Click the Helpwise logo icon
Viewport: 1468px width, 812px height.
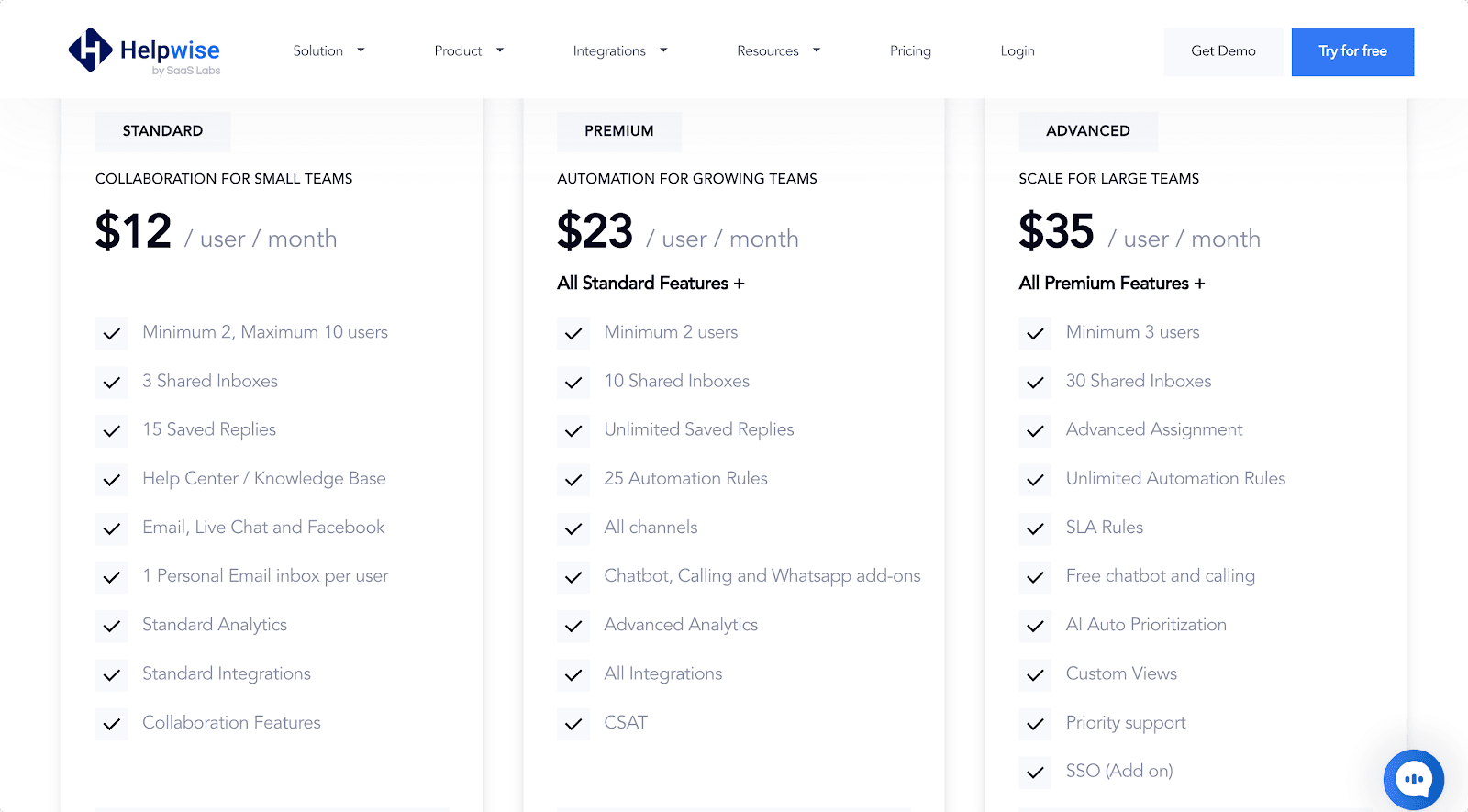90,50
